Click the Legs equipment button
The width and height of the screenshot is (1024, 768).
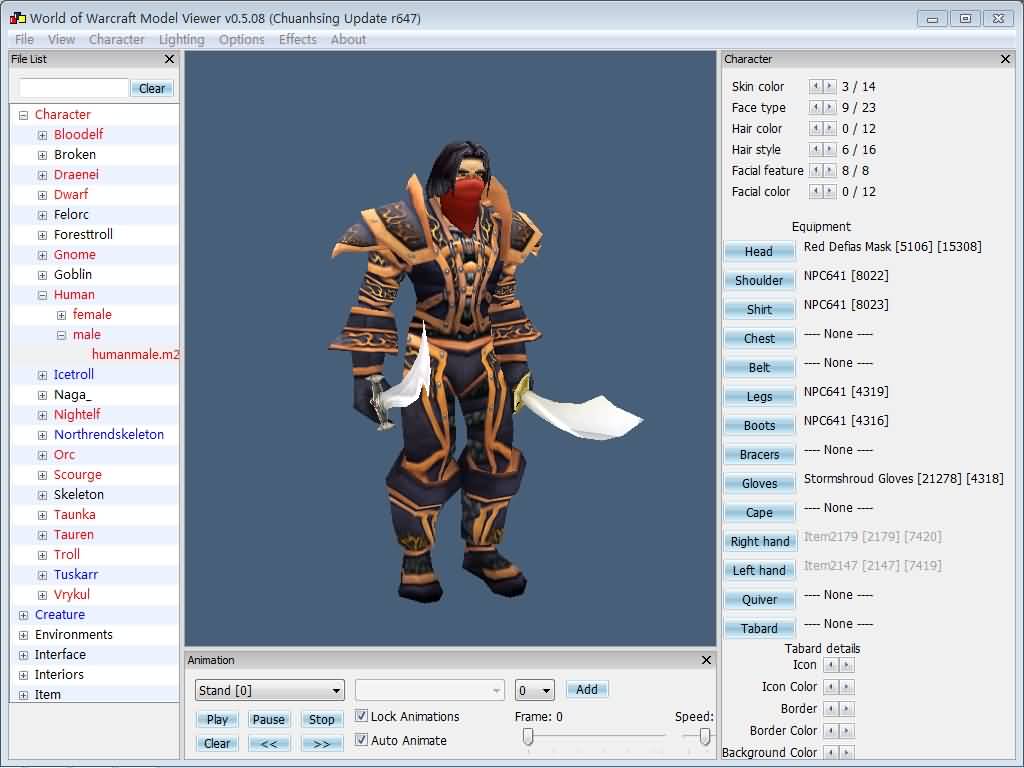point(759,396)
